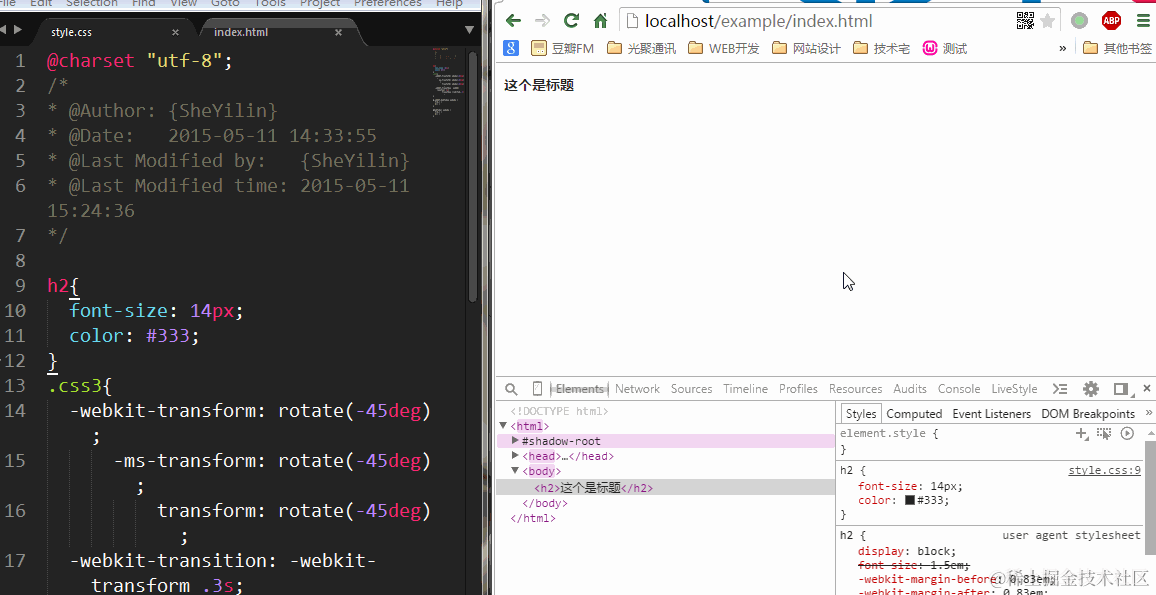Open the animation controls play icon
Image resolution: width=1156 pixels, height=595 pixels.
(x=1127, y=434)
